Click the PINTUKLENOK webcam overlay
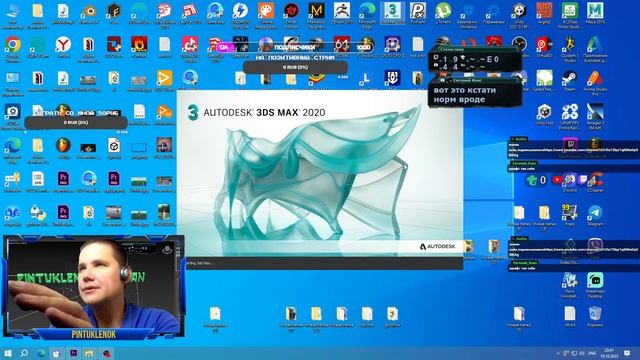Screen dimensions: 640x360 94,287
